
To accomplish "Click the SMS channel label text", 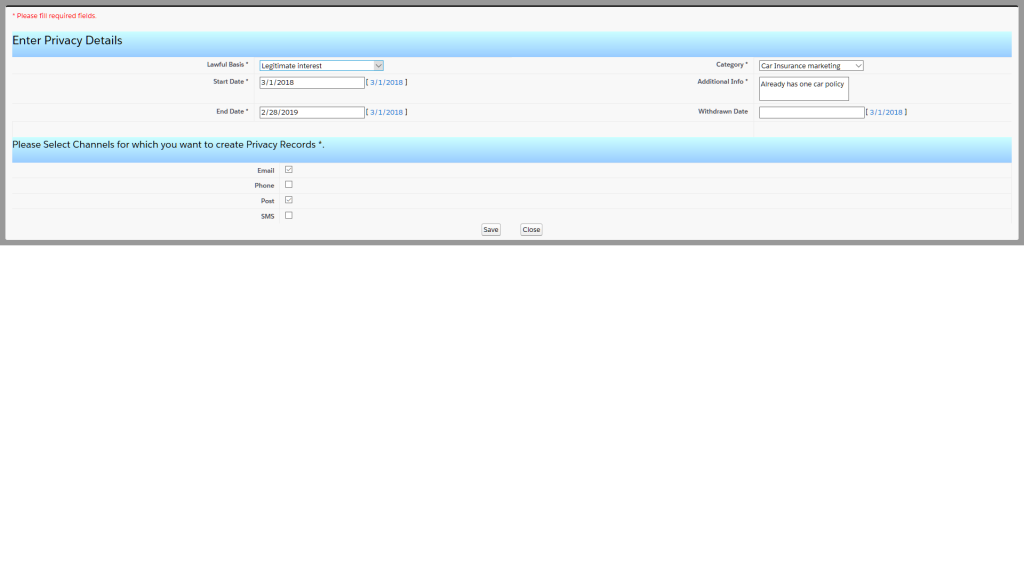I will pos(267,216).
